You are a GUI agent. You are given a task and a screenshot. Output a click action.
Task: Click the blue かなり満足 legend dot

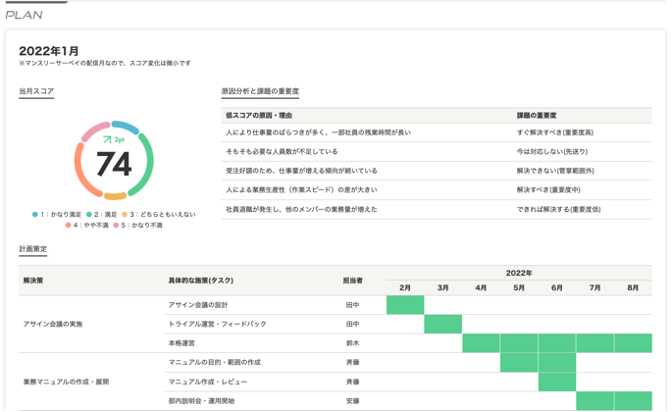(x=35, y=215)
